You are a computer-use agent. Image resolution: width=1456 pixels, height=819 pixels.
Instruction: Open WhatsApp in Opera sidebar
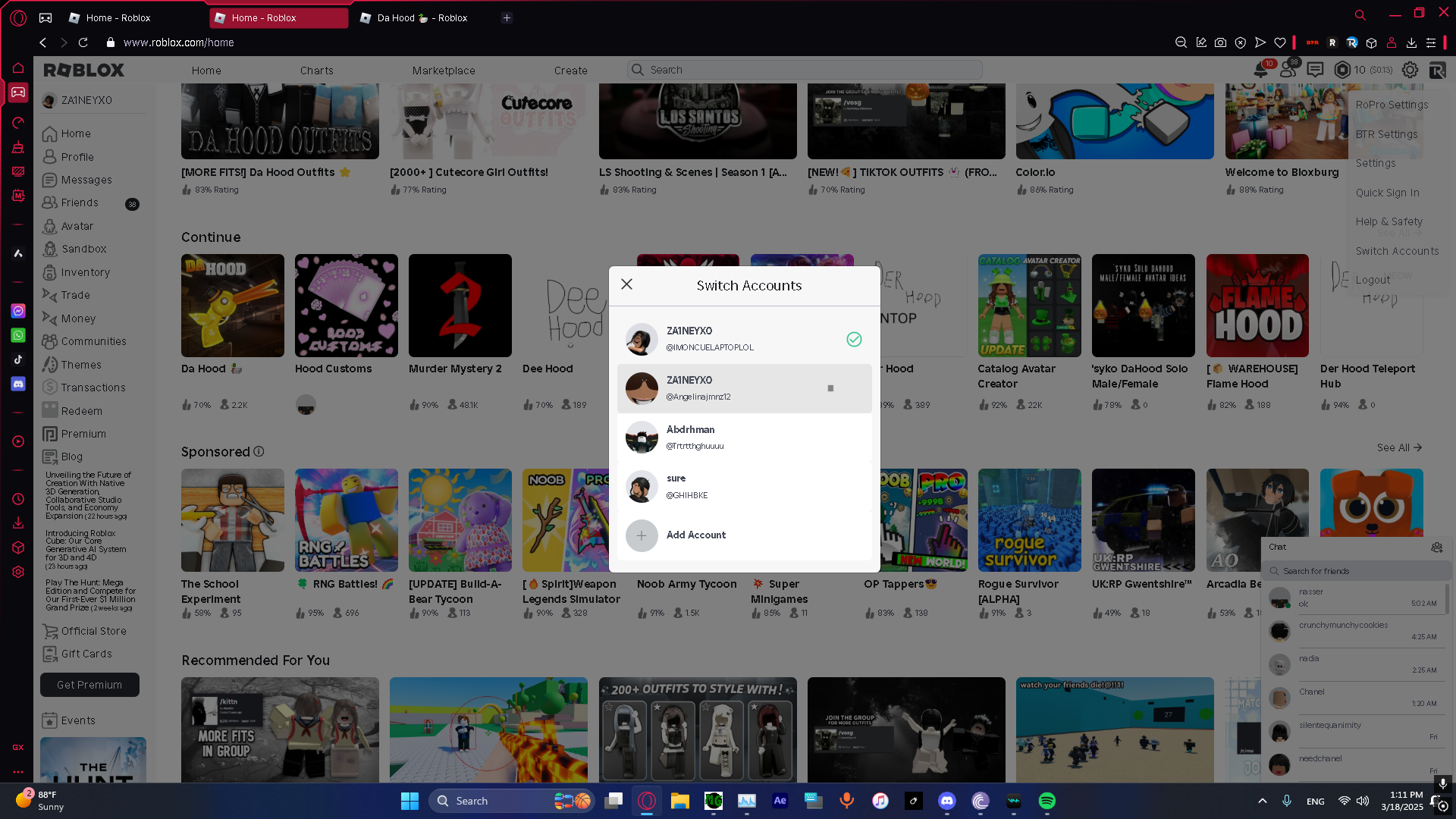click(x=18, y=335)
